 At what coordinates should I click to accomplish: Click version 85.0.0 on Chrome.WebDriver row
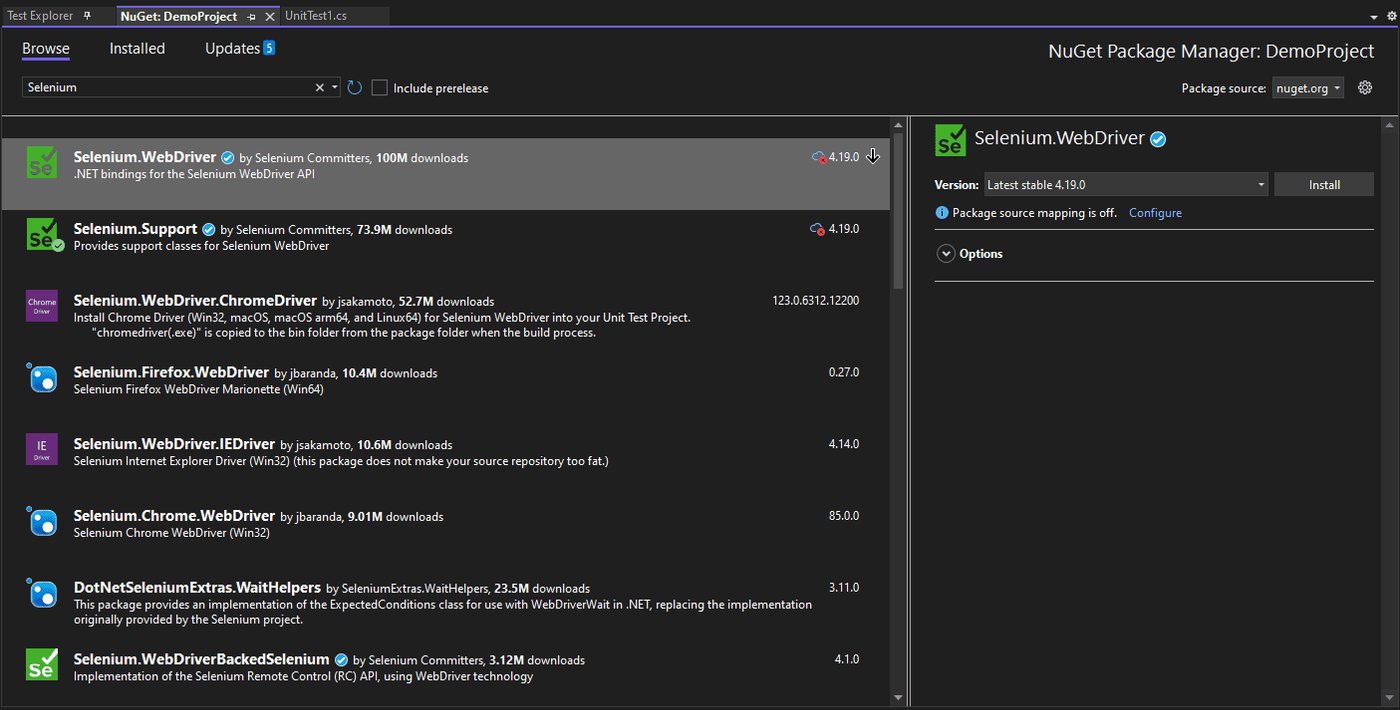pos(844,516)
